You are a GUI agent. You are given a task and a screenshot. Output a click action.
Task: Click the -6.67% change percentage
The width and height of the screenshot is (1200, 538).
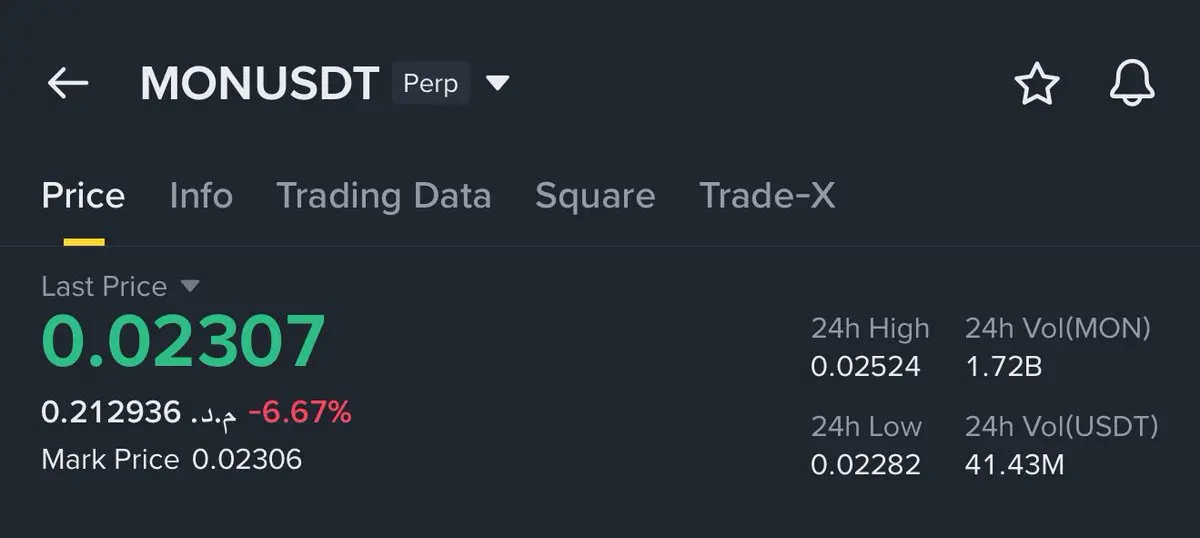point(300,411)
